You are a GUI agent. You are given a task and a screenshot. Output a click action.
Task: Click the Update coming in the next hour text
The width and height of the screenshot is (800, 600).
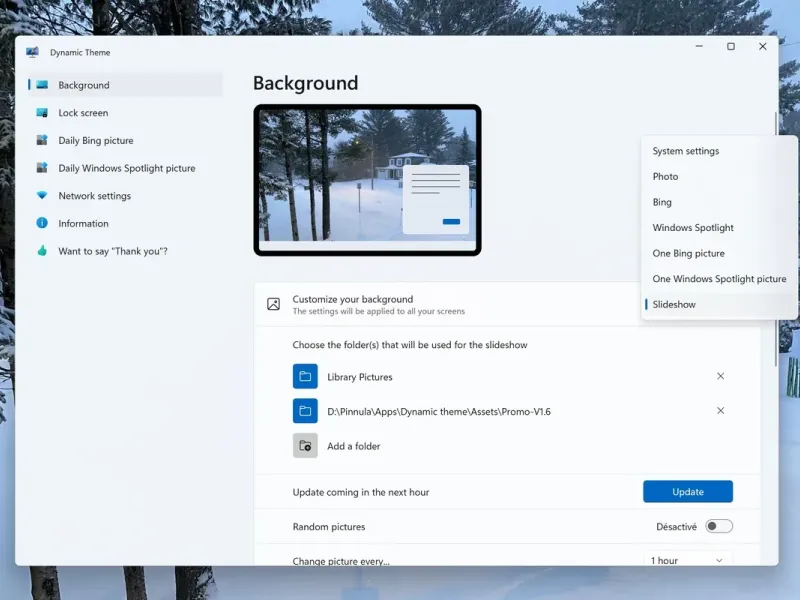pos(361,492)
